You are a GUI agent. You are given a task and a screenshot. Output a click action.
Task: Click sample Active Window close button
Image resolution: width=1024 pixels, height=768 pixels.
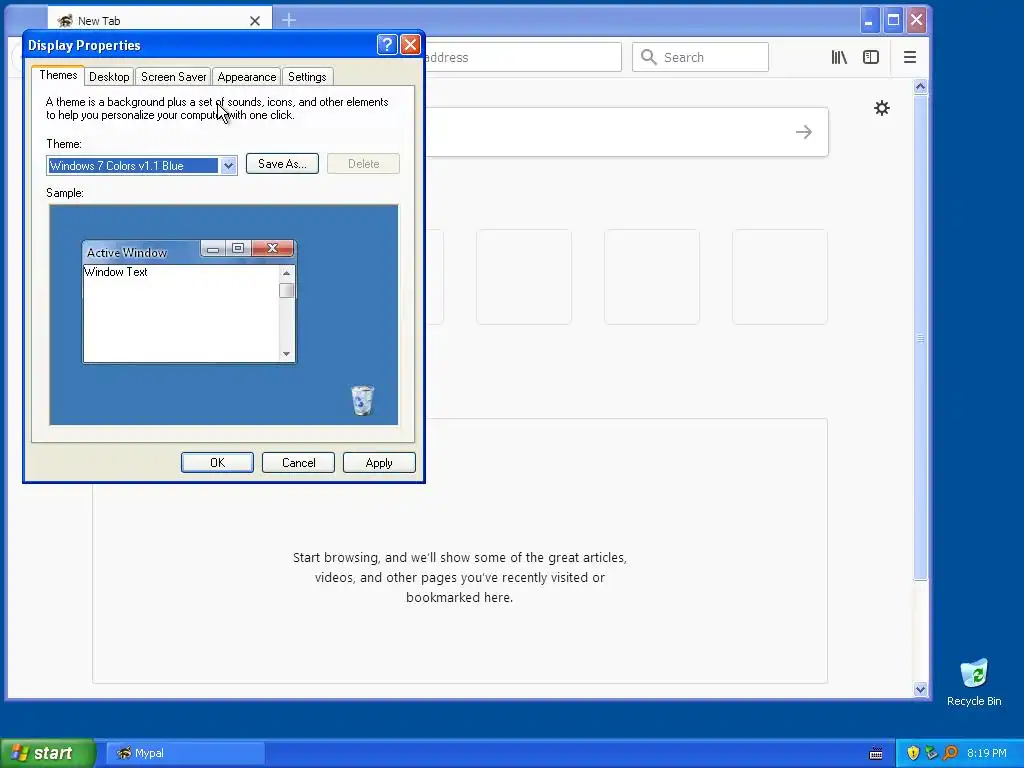point(273,248)
